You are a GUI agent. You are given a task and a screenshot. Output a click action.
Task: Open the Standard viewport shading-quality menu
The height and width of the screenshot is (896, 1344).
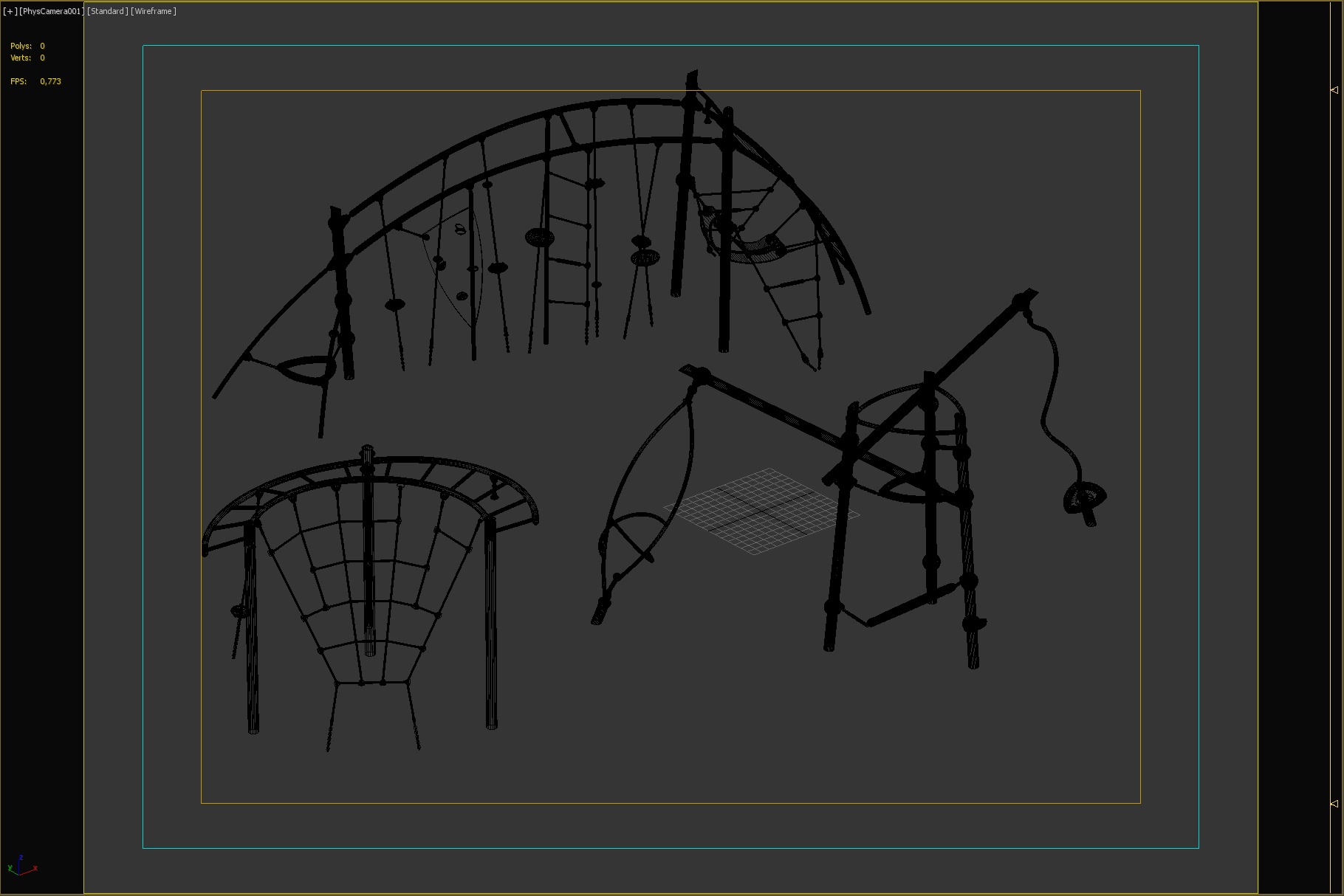107,11
